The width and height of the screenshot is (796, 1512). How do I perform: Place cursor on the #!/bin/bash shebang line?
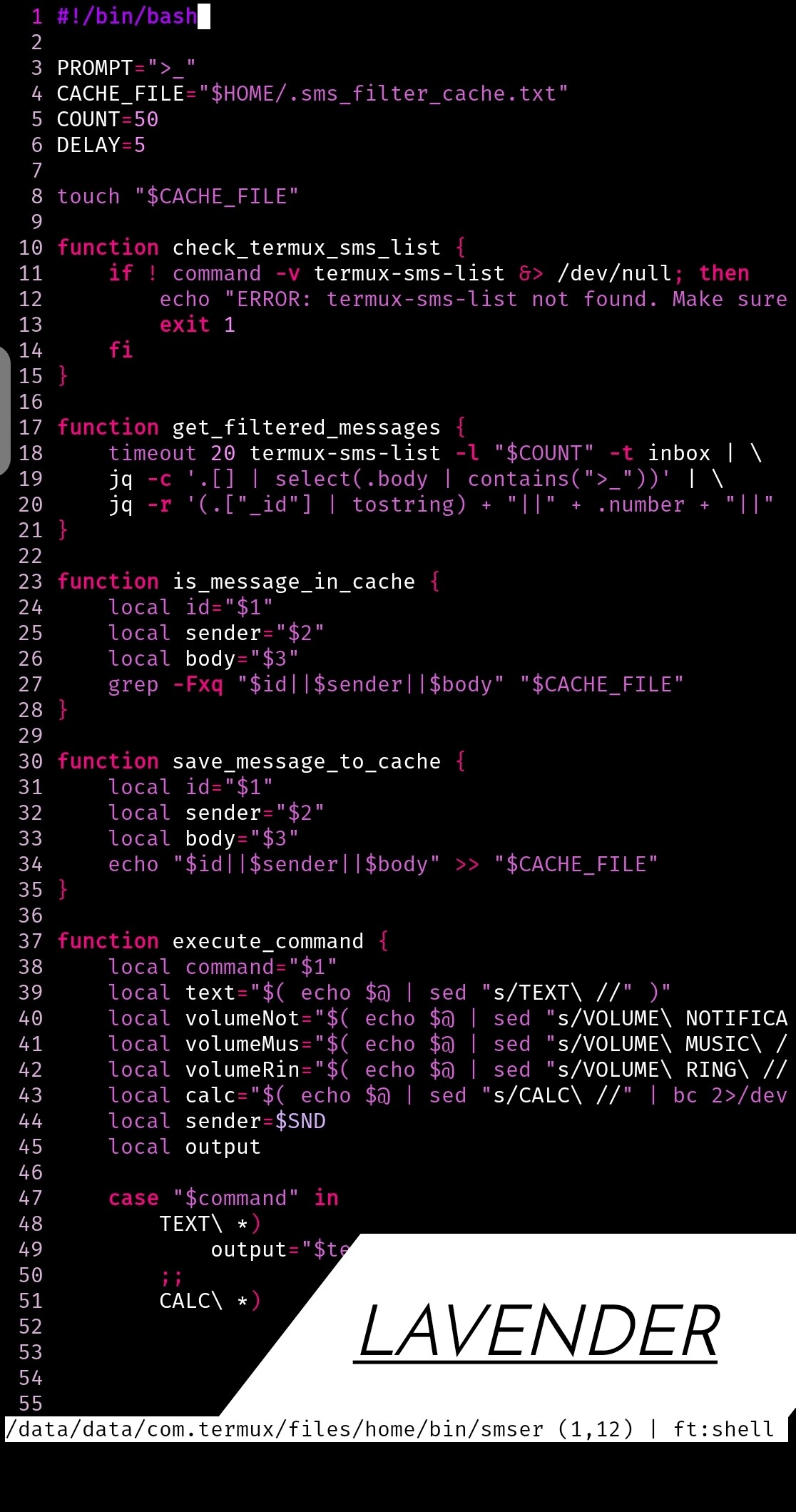click(x=127, y=16)
